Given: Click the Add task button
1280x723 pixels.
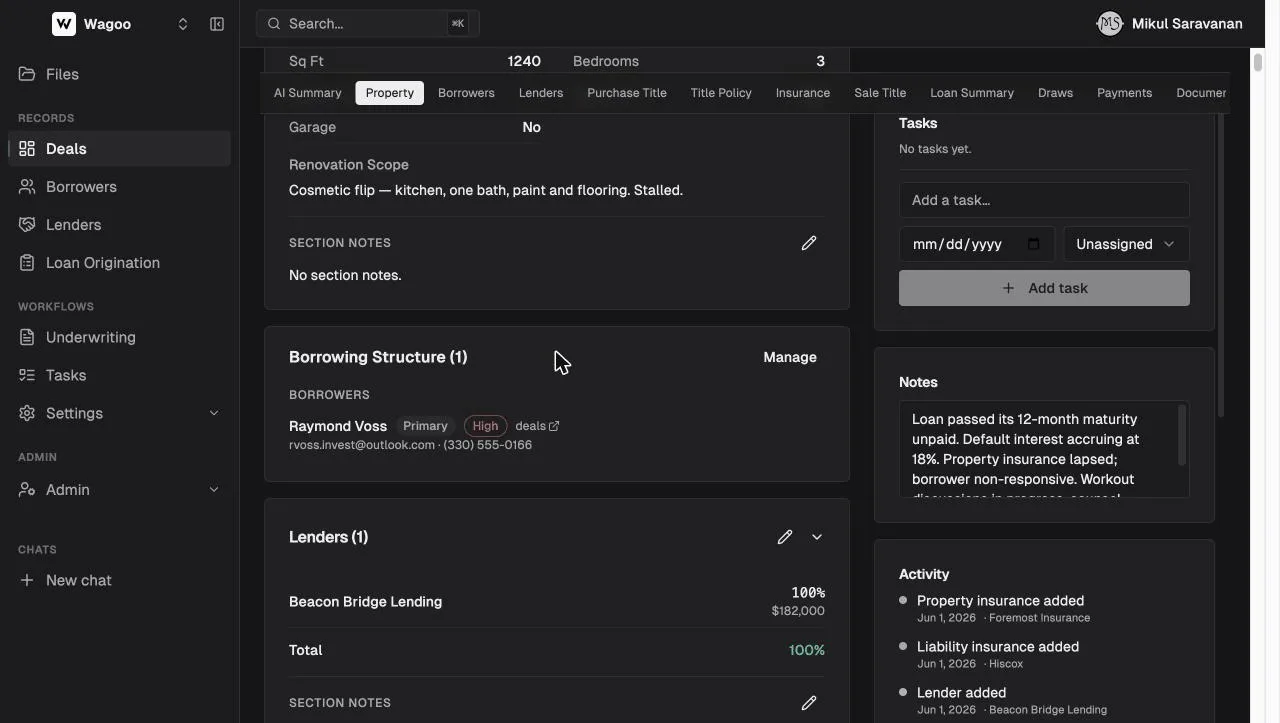Looking at the screenshot, I should coord(1044,288).
